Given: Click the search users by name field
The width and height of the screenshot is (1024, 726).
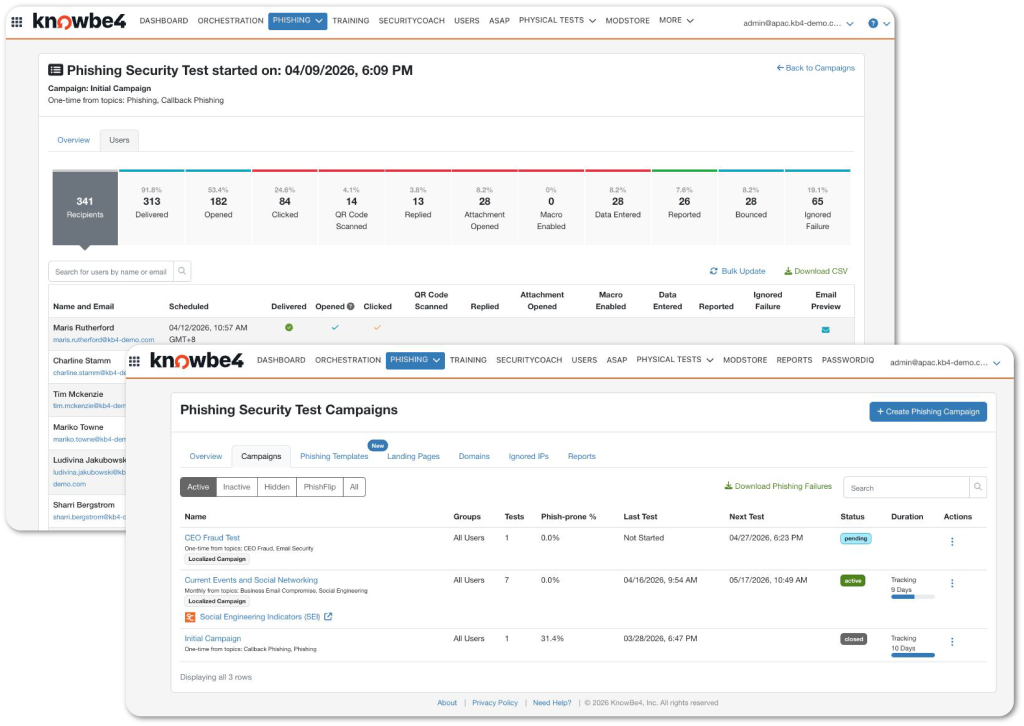Looking at the screenshot, I should tap(111, 272).
